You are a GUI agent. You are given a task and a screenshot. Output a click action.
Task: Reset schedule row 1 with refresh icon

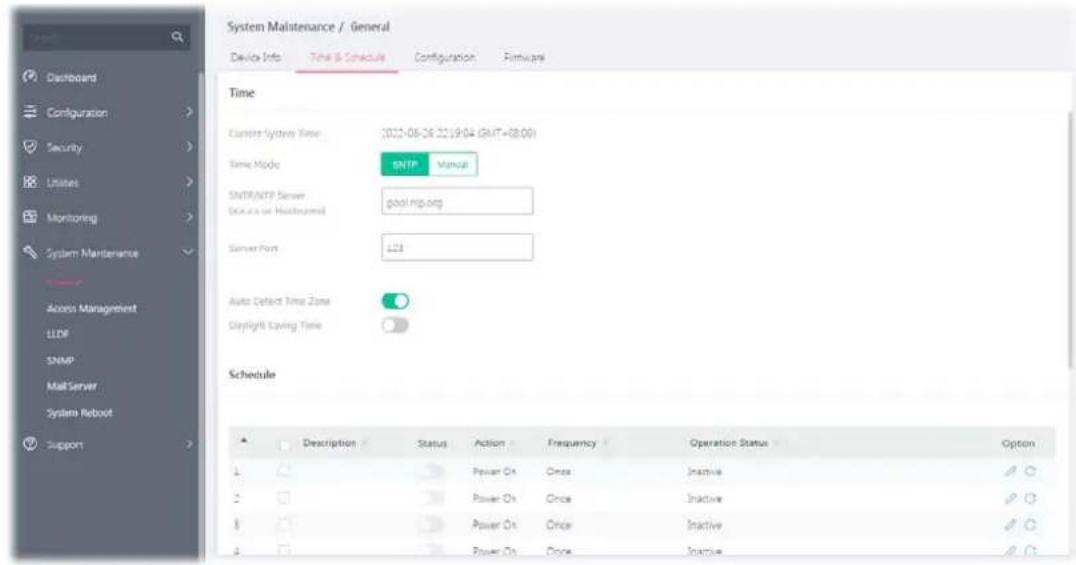(1030, 471)
